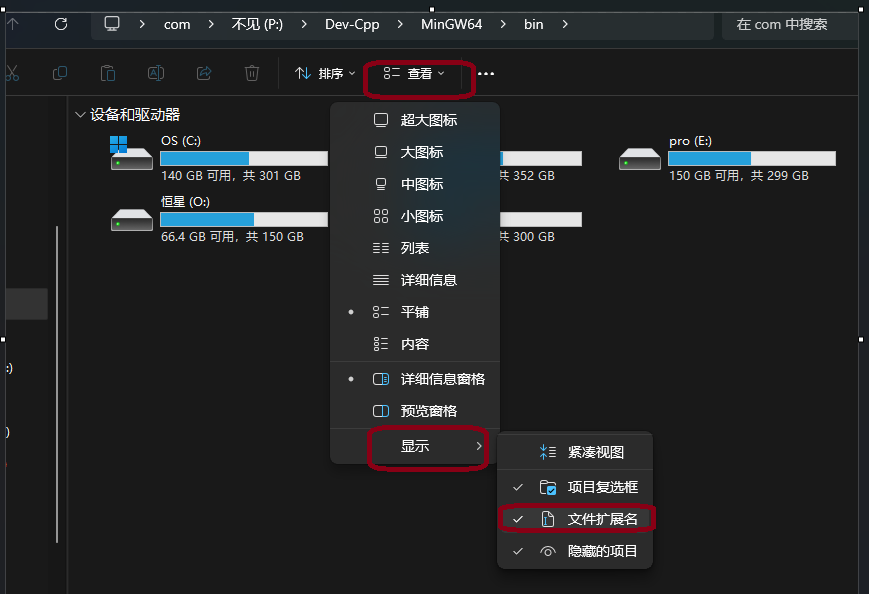Collapse the 查看 view dropdown

coord(415,73)
